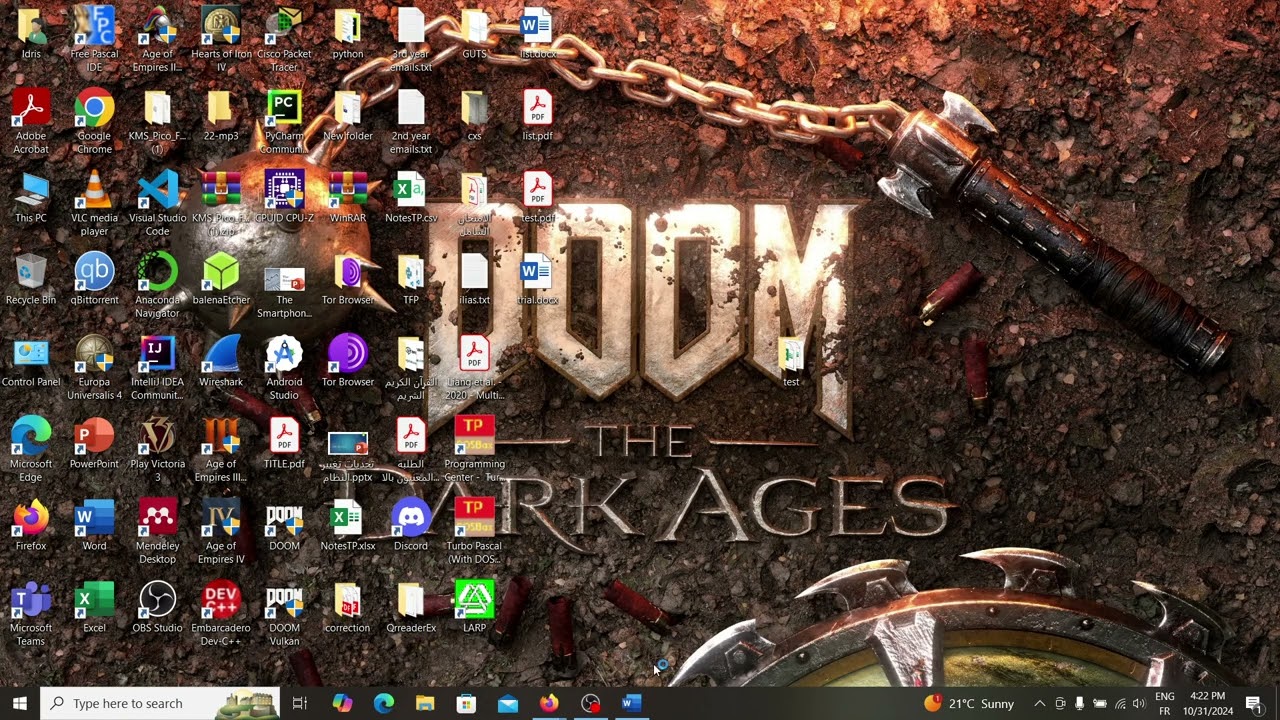This screenshot has width=1280, height=720.
Task: Launch DOOM Vulkan shortcut
Action: point(284,613)
